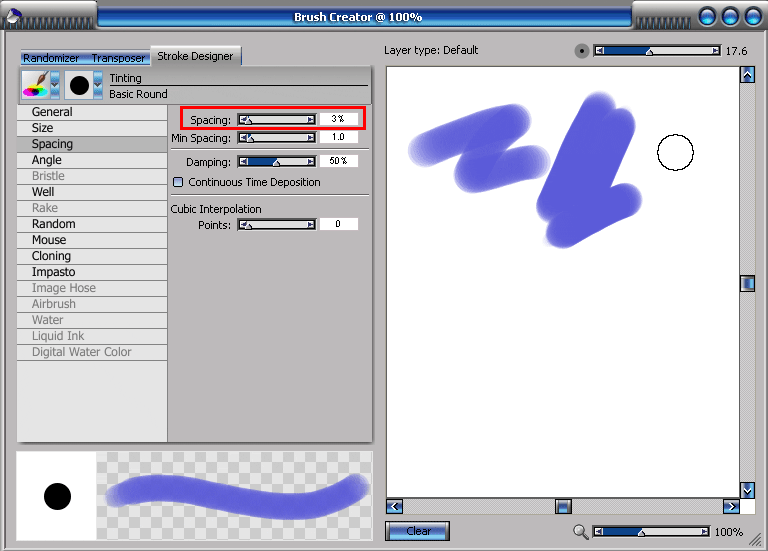Open the General settings category
Screen dimensions: 768x551
[92, 112]
